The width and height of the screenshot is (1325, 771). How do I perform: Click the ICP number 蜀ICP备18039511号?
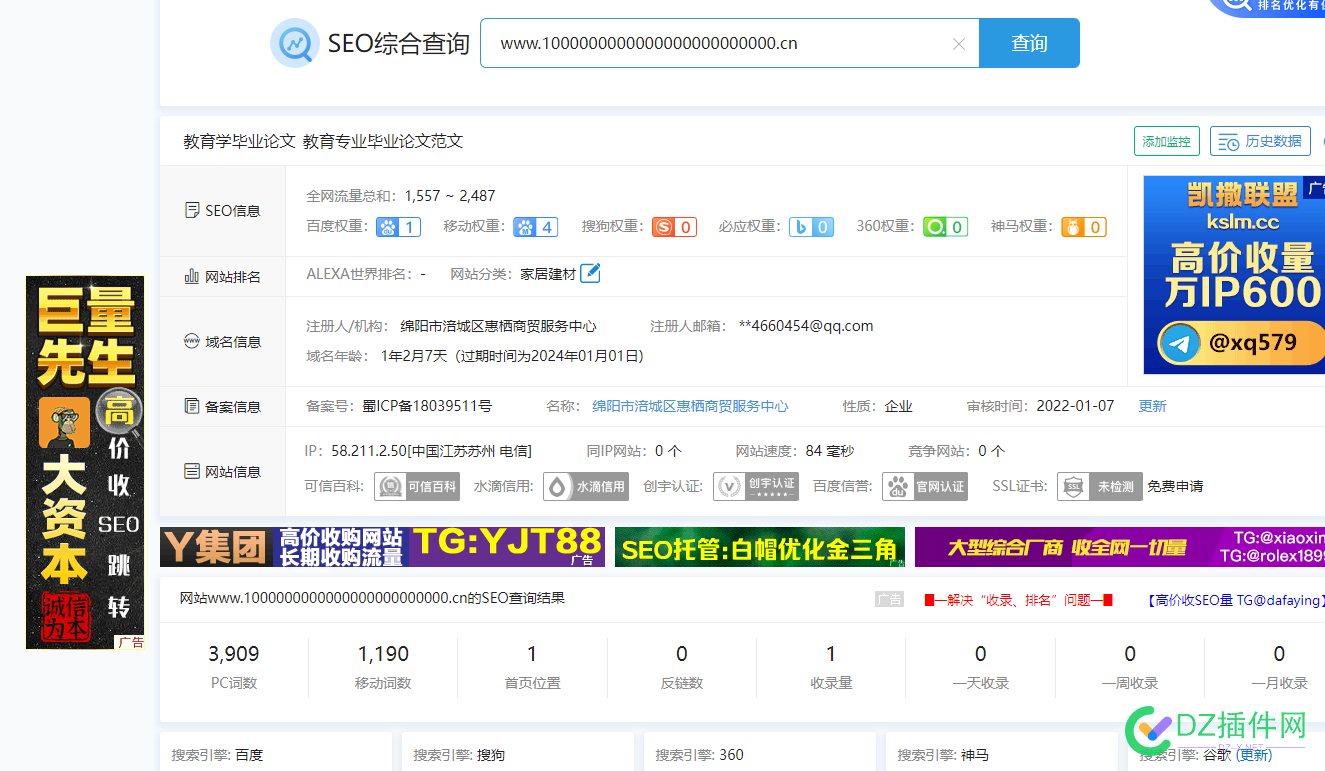click(x=427, y=406)
